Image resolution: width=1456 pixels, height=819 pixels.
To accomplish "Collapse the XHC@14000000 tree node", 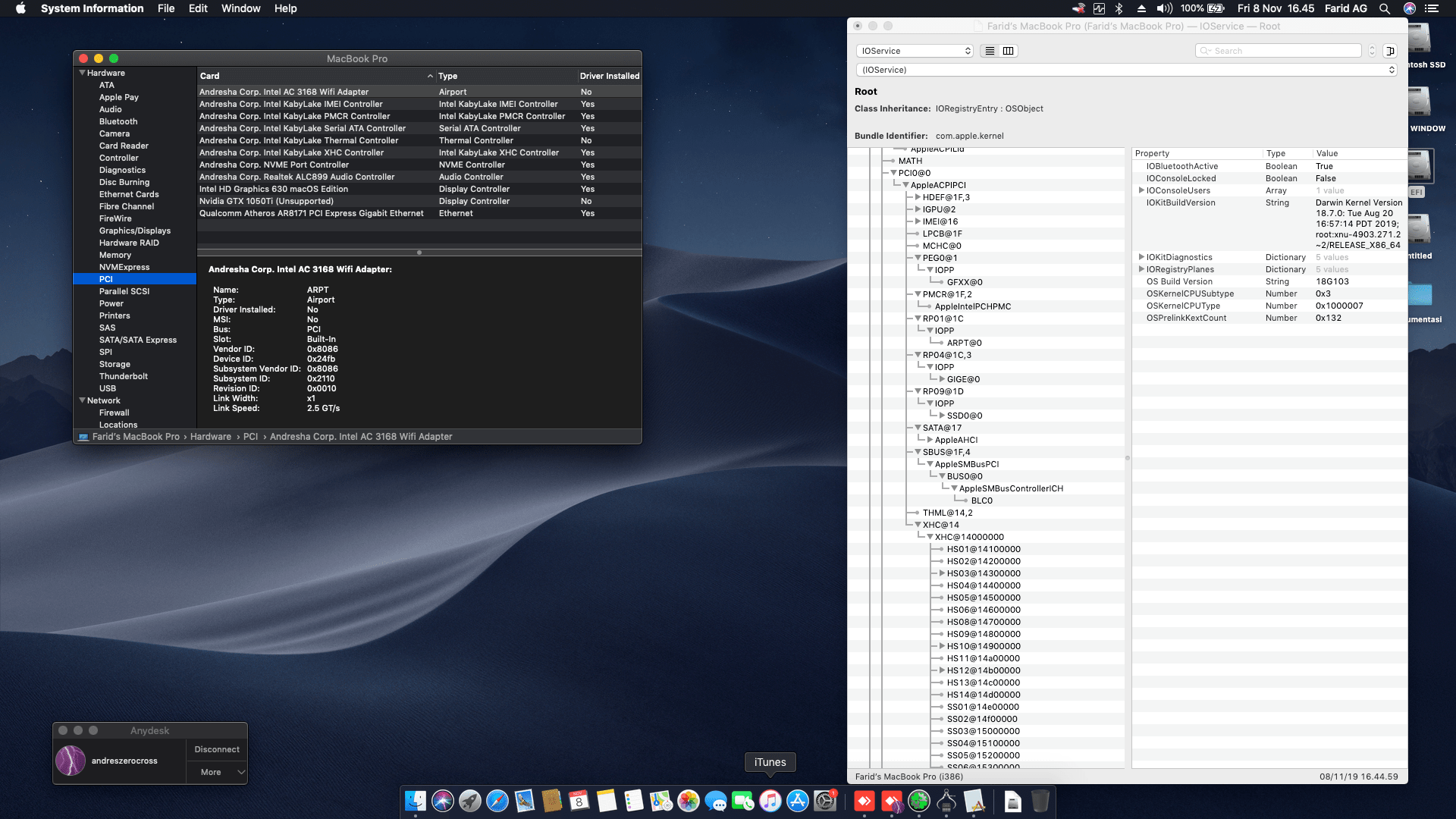I will pyautogui.click(x=931, y=537).
